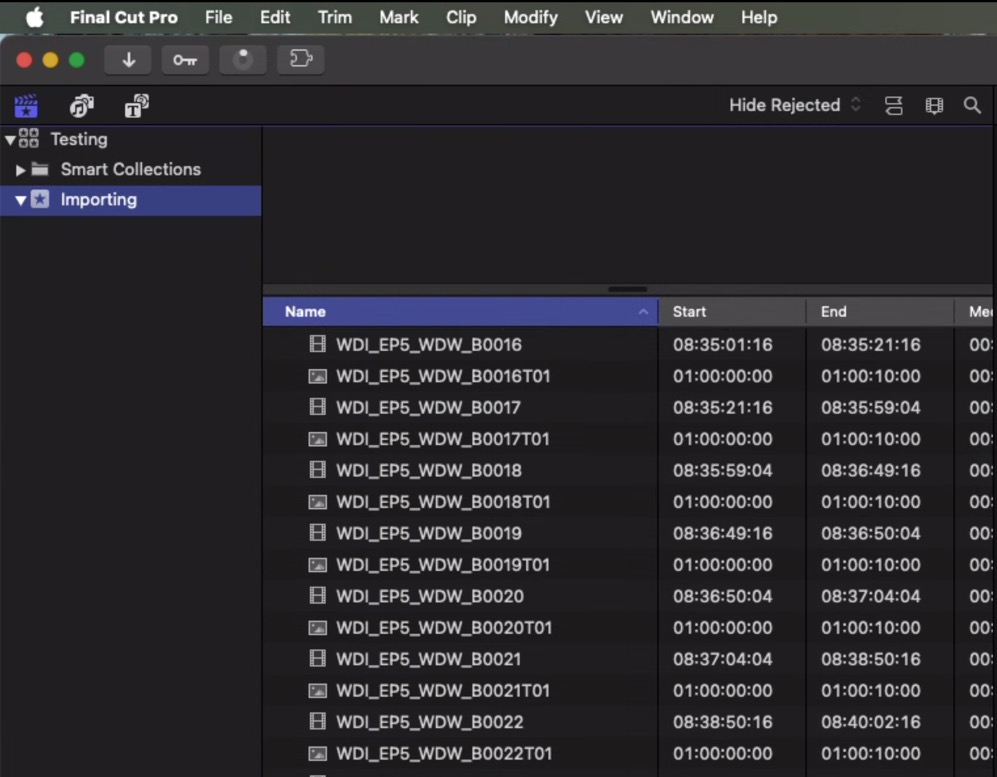Viewport: 997px width, 777px height.
Task: Show the Titles and Generators sidebar
Action: tap(136, 106)
